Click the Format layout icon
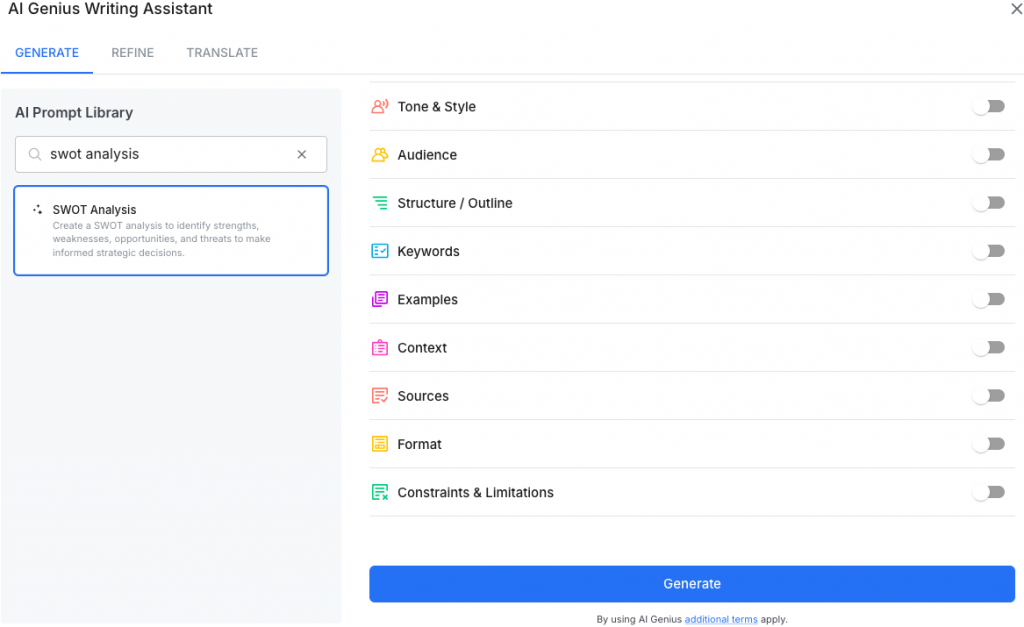Image resolution: width=1024 pixels, height=627 pixels. tap(379, 444)
